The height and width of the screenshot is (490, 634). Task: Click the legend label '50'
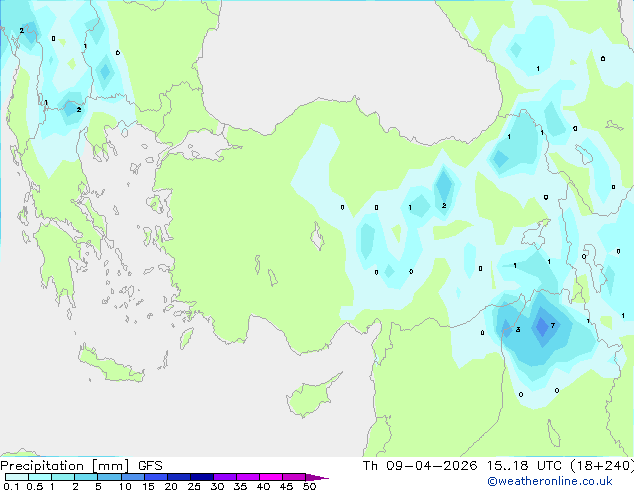309,486
